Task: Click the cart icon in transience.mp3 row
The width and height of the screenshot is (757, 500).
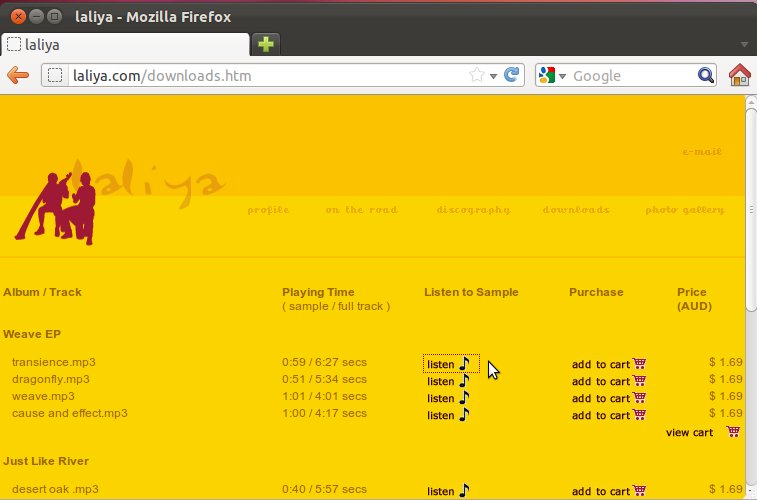Action: (639, 363)
